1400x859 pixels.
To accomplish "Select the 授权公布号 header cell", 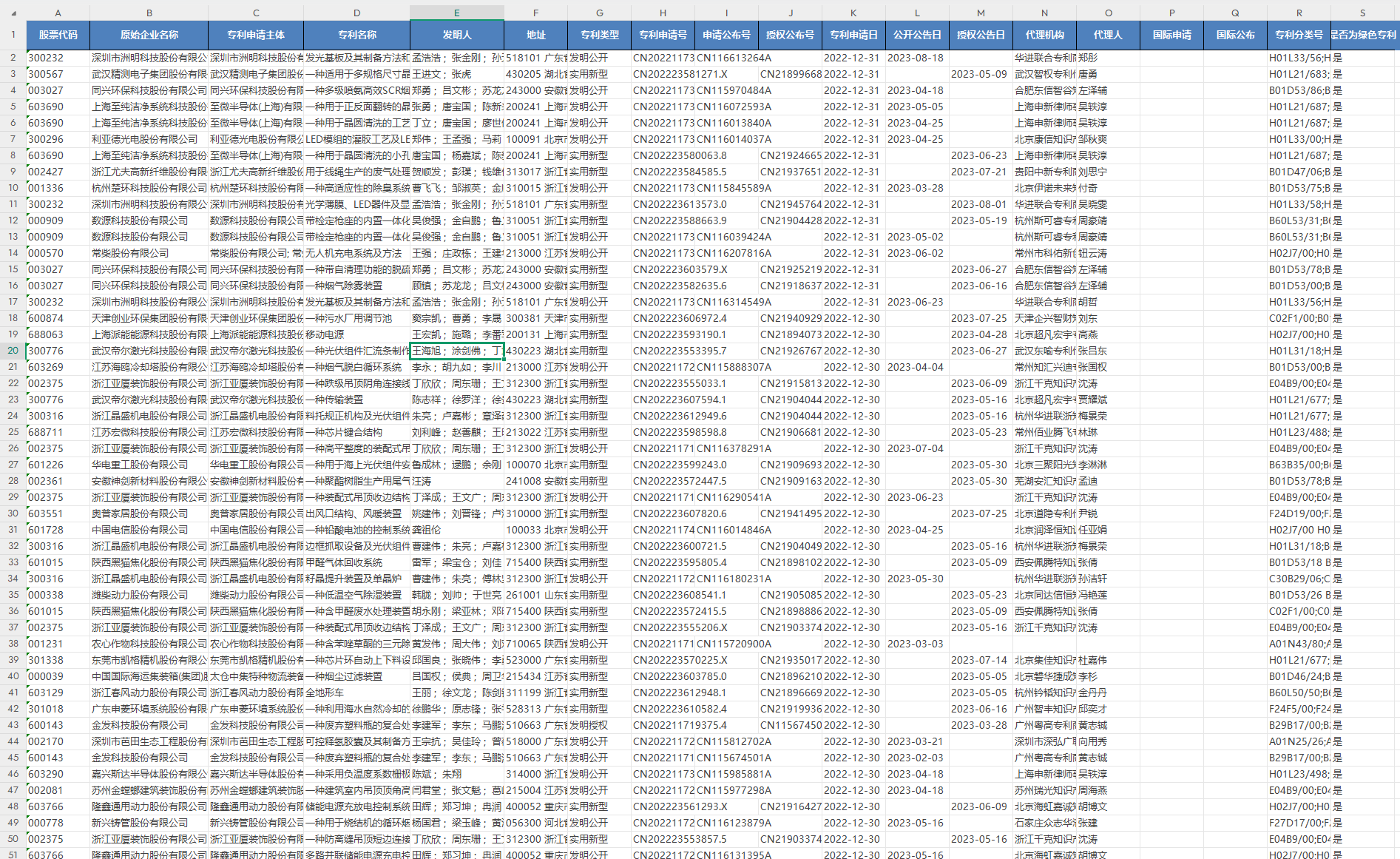I will click(791, 35).
